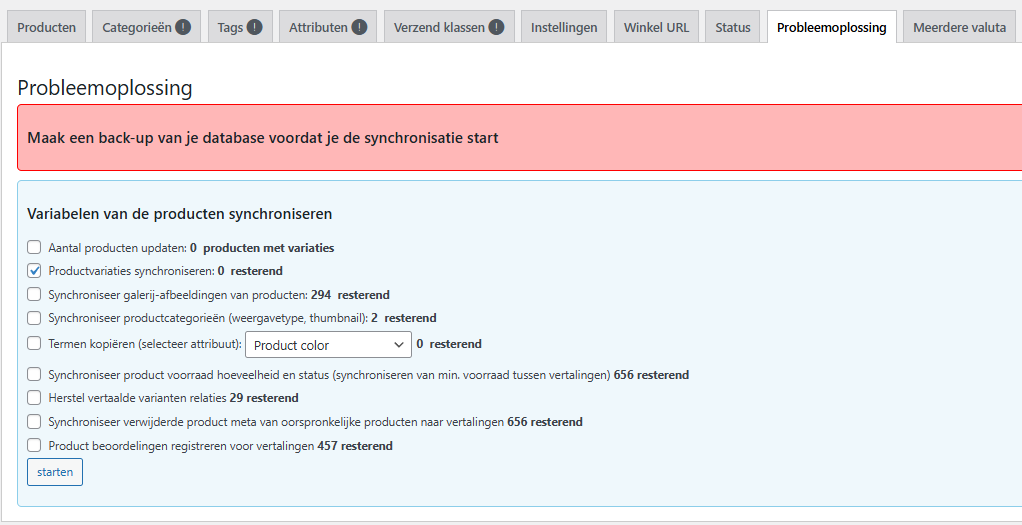Go to the Winkel URL tab
The width and height of the screenshot is (1022, 525).
pos(656,27)
